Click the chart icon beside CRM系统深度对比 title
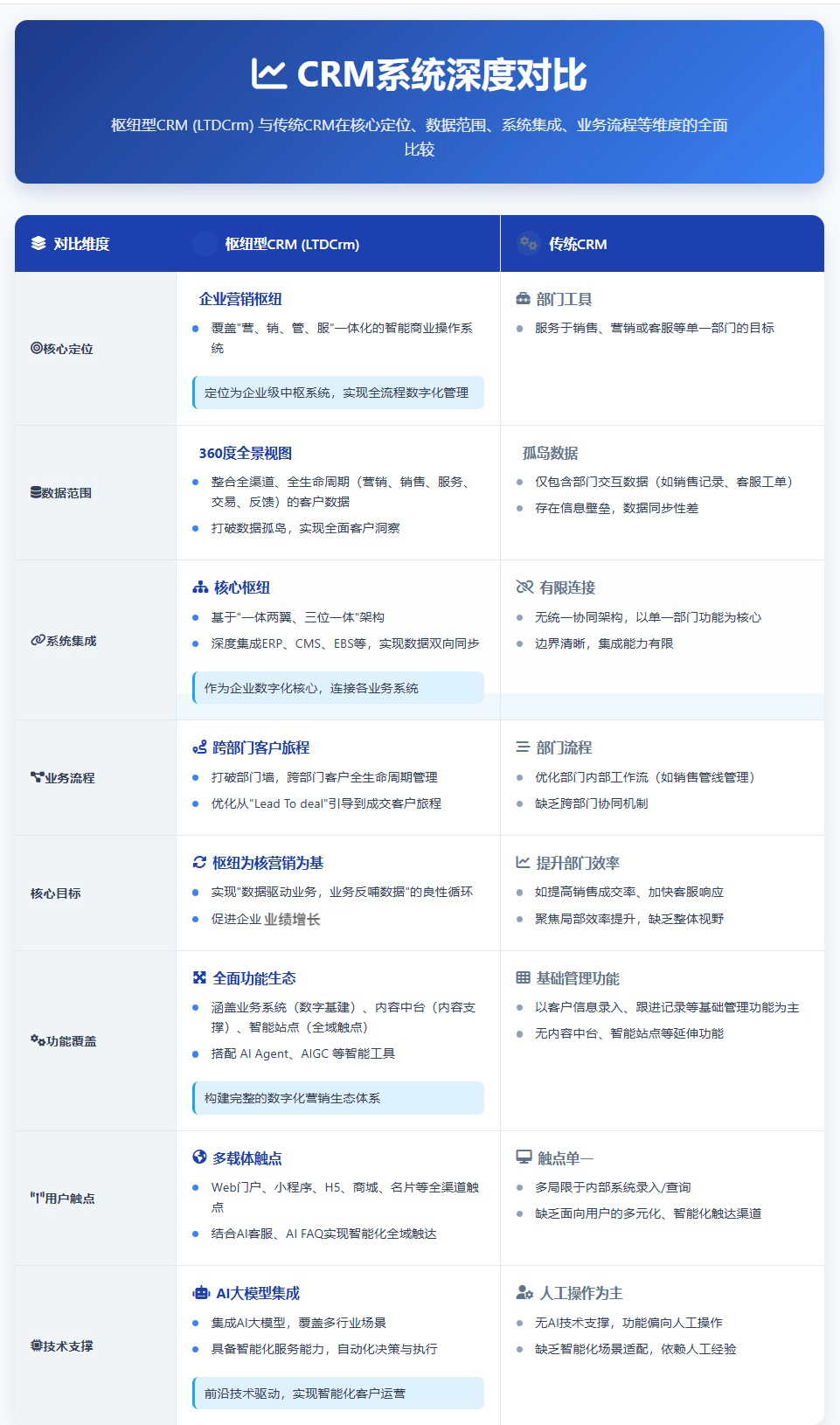 (x=268, y=74)
